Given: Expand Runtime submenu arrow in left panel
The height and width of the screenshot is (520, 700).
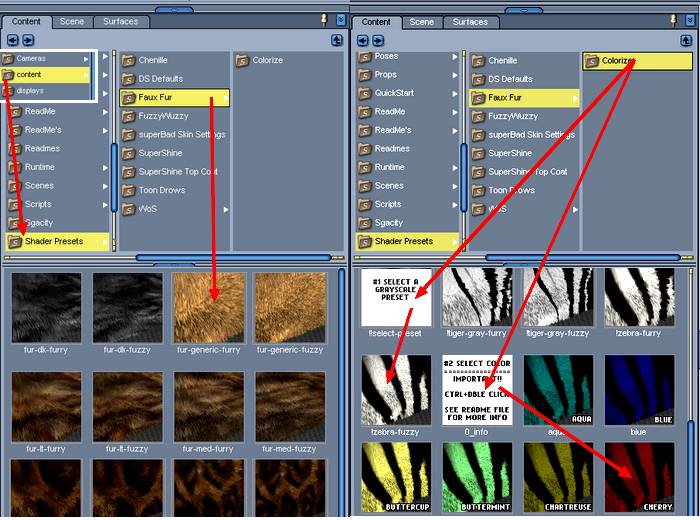Looking at the screenshot, I should click(x=105, y=167).
